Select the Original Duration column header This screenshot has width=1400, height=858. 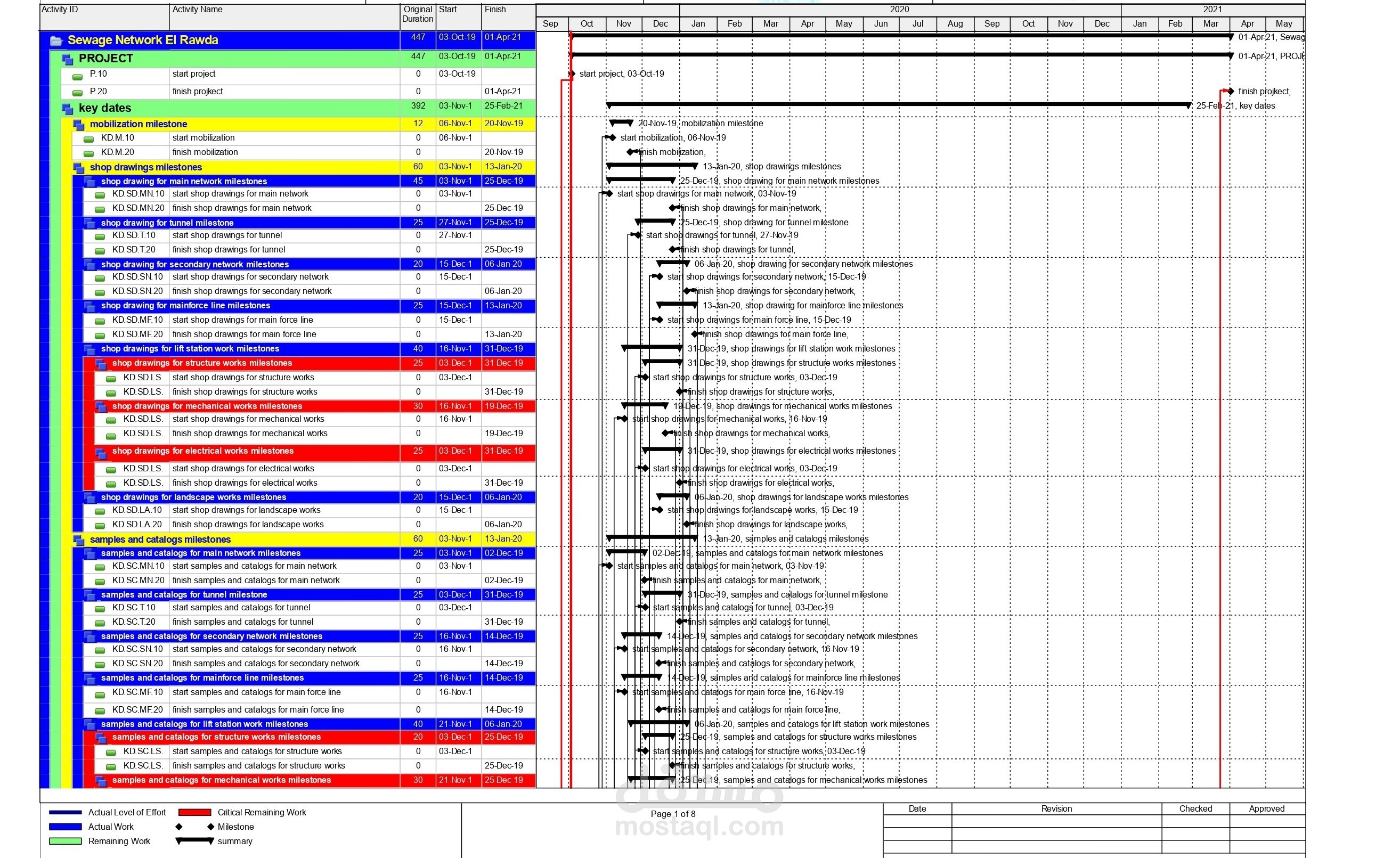(418, 17)
